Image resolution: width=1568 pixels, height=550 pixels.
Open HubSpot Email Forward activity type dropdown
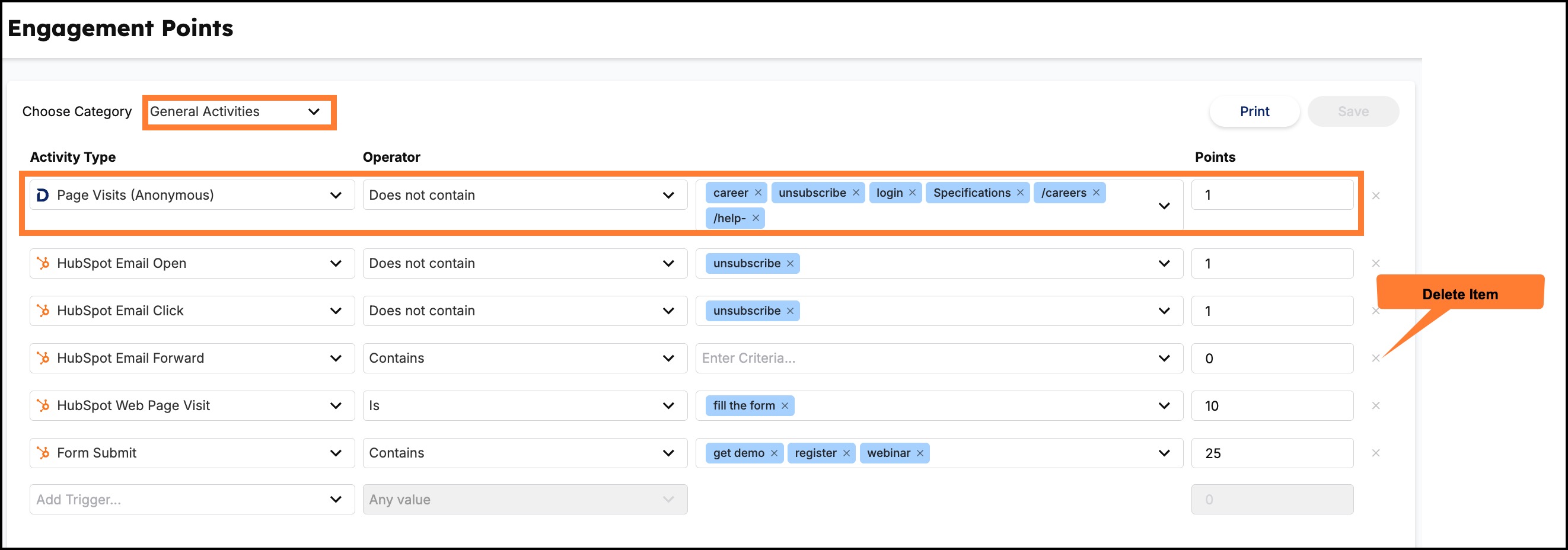click(x=192, y=359)
